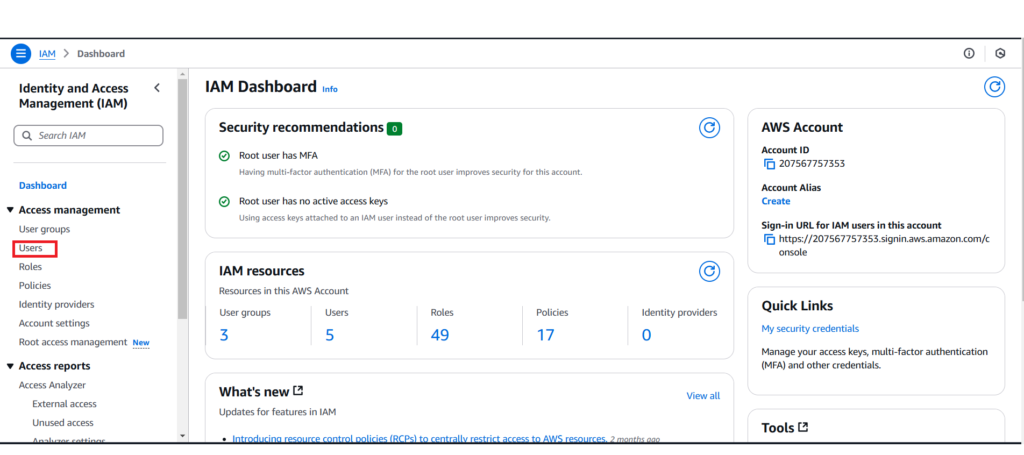Collapse the Access reports section
The width and height of the screenshot is (1024, 455).
click(x=10, y=366)
